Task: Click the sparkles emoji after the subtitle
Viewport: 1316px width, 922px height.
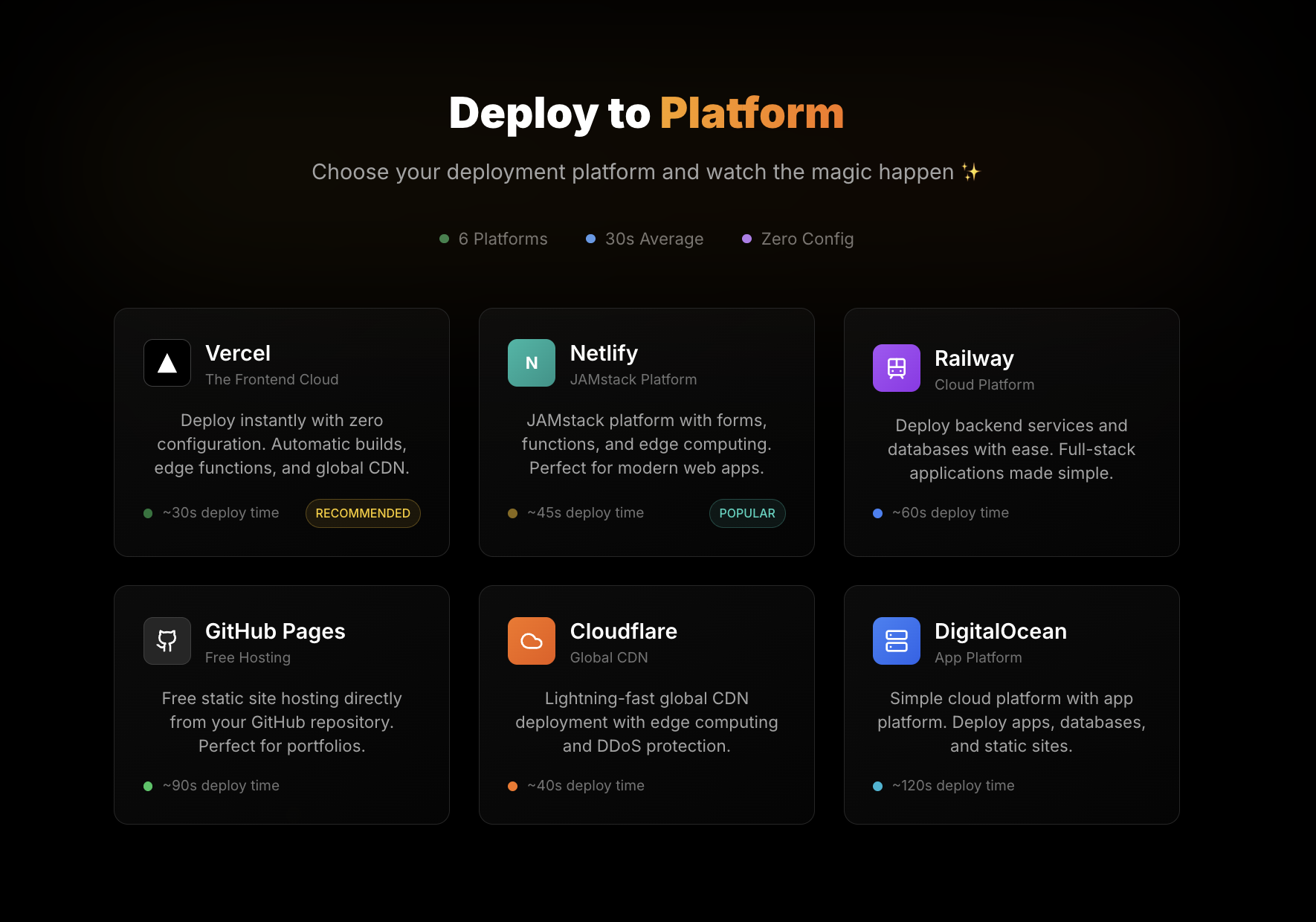Action: pos(971,172)
